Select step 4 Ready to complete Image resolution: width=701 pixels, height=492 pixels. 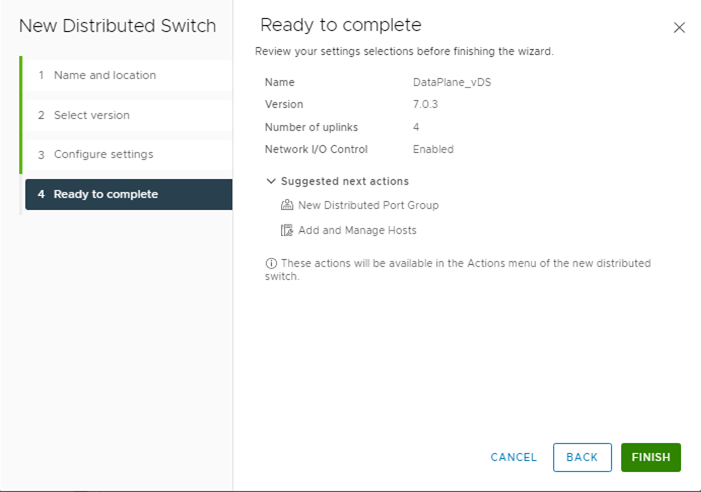pyautogui.click(x=105, y=194)
